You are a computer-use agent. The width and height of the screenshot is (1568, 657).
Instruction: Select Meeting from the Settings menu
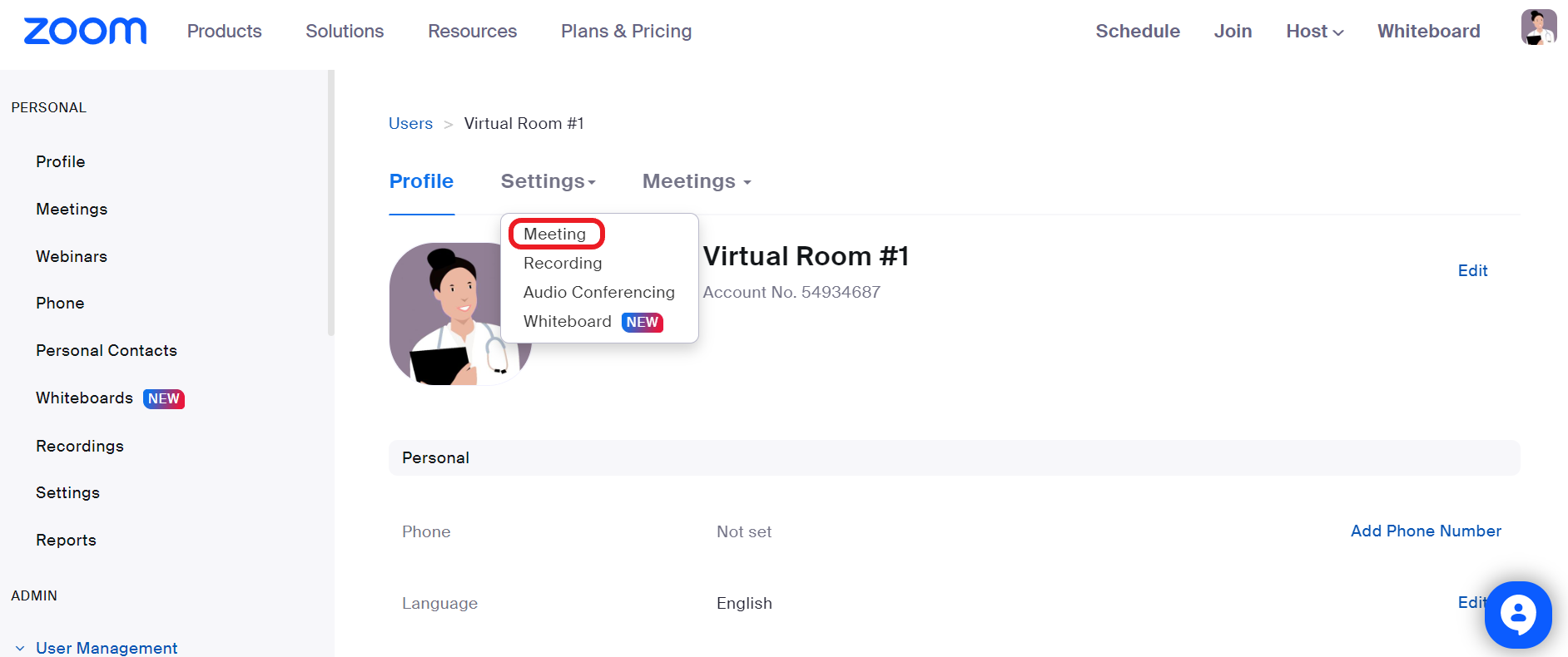point(555,235)
